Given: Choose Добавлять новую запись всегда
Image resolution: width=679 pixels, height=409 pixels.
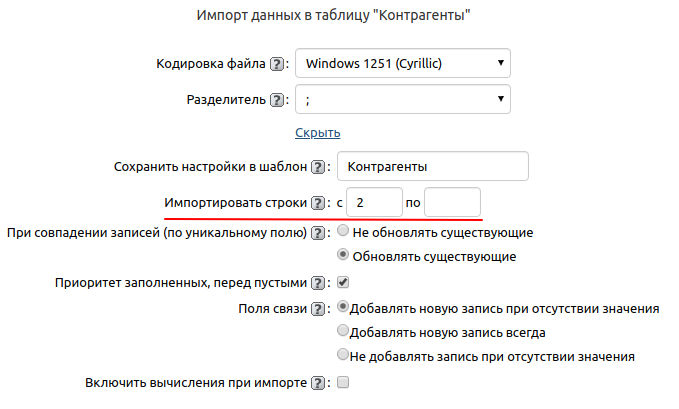Looking at the screenshot, I should (x=344, y=331).
